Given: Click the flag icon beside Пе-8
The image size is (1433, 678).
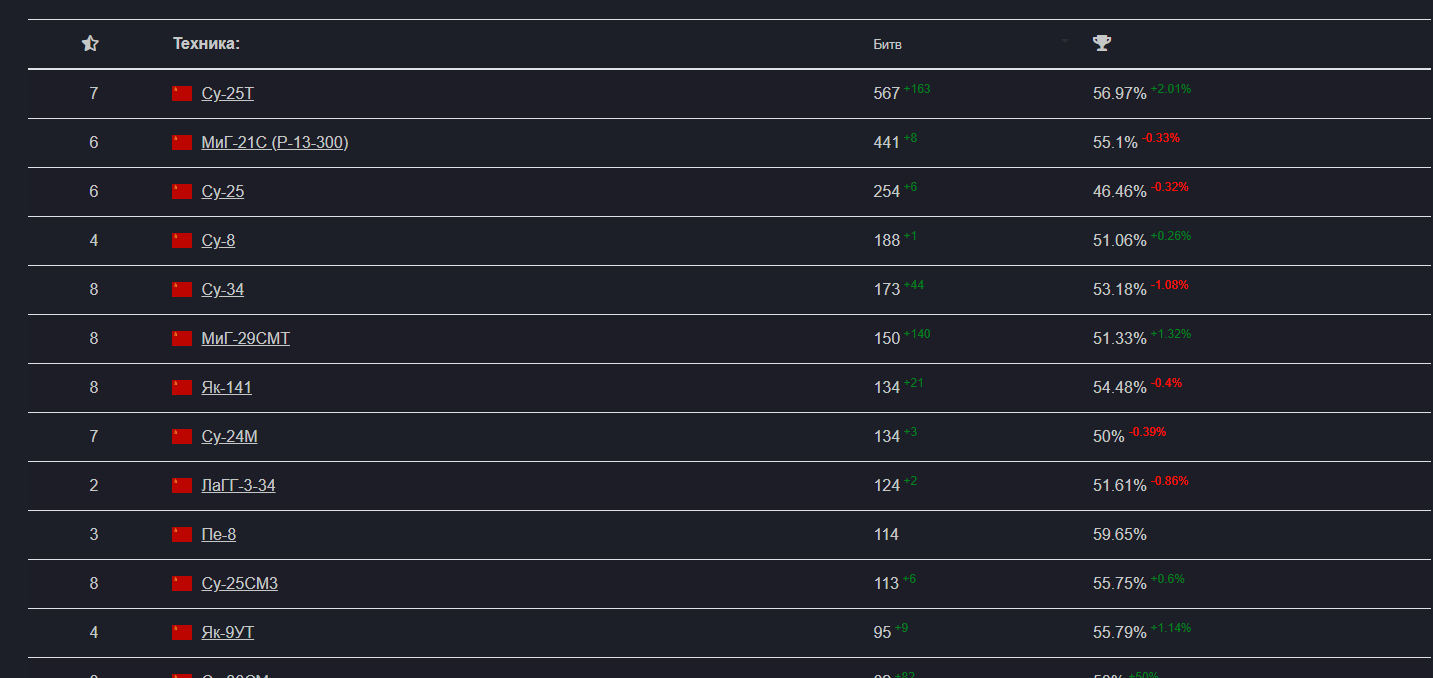Looking at the screenshot, I should [181, 534].
